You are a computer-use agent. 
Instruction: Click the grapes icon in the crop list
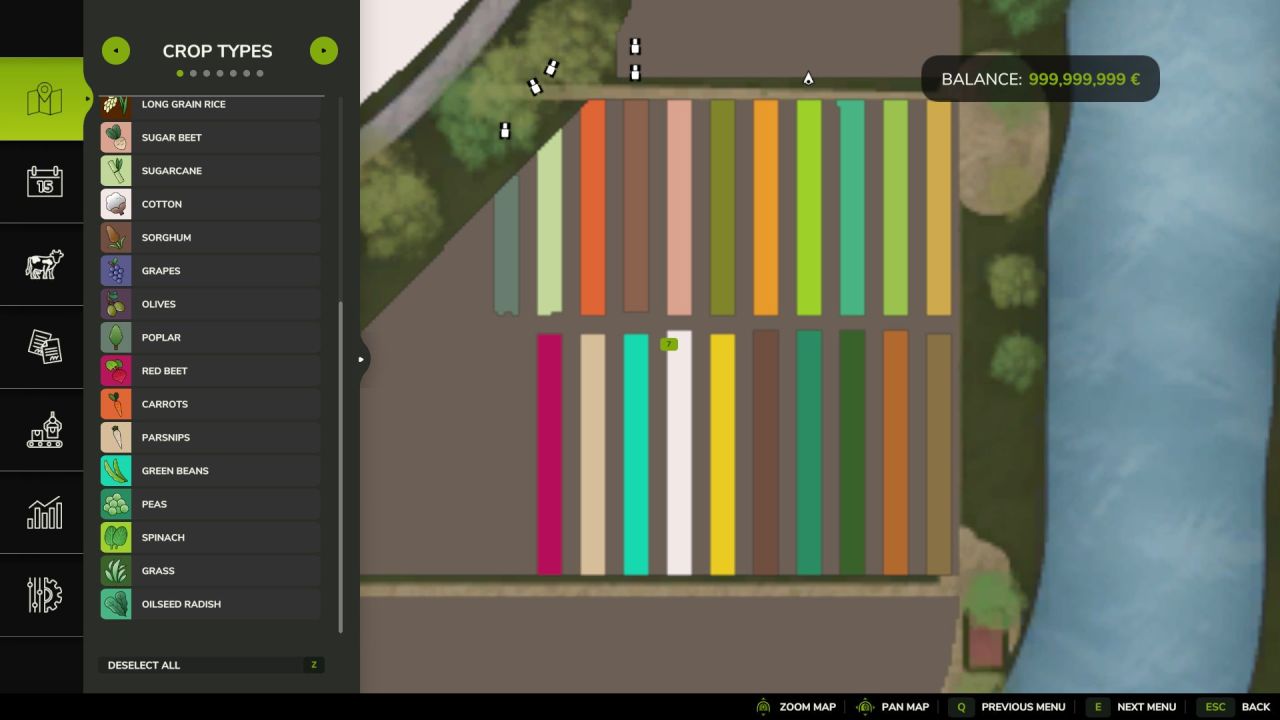[116, 270]
